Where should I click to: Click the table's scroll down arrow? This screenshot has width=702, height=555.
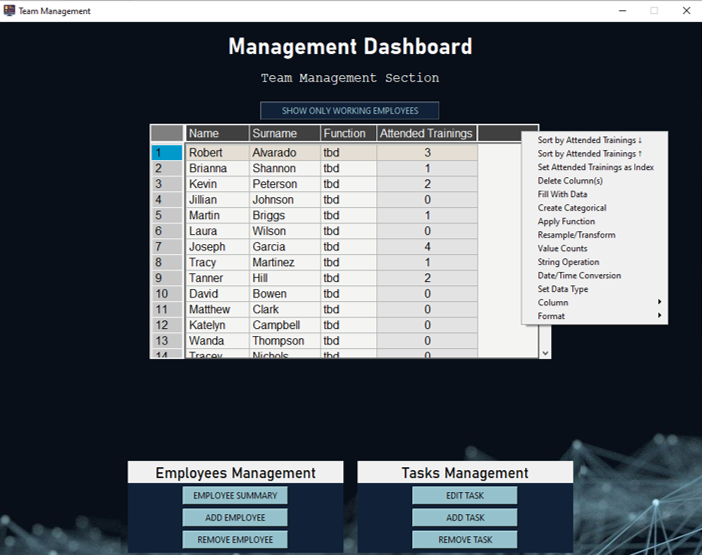click(x=545, y=353)
